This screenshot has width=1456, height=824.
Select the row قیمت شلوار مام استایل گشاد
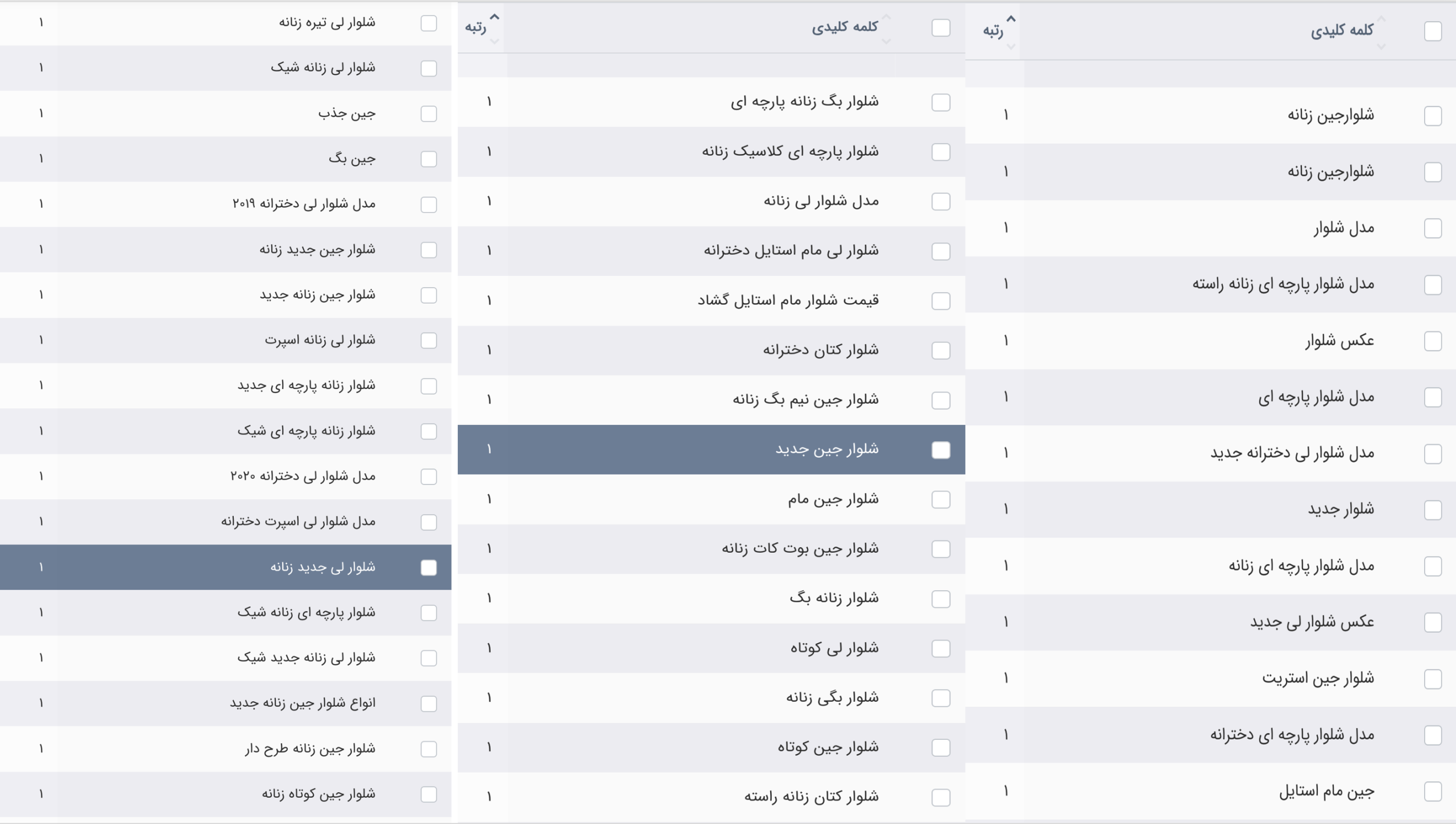(711, 300)
